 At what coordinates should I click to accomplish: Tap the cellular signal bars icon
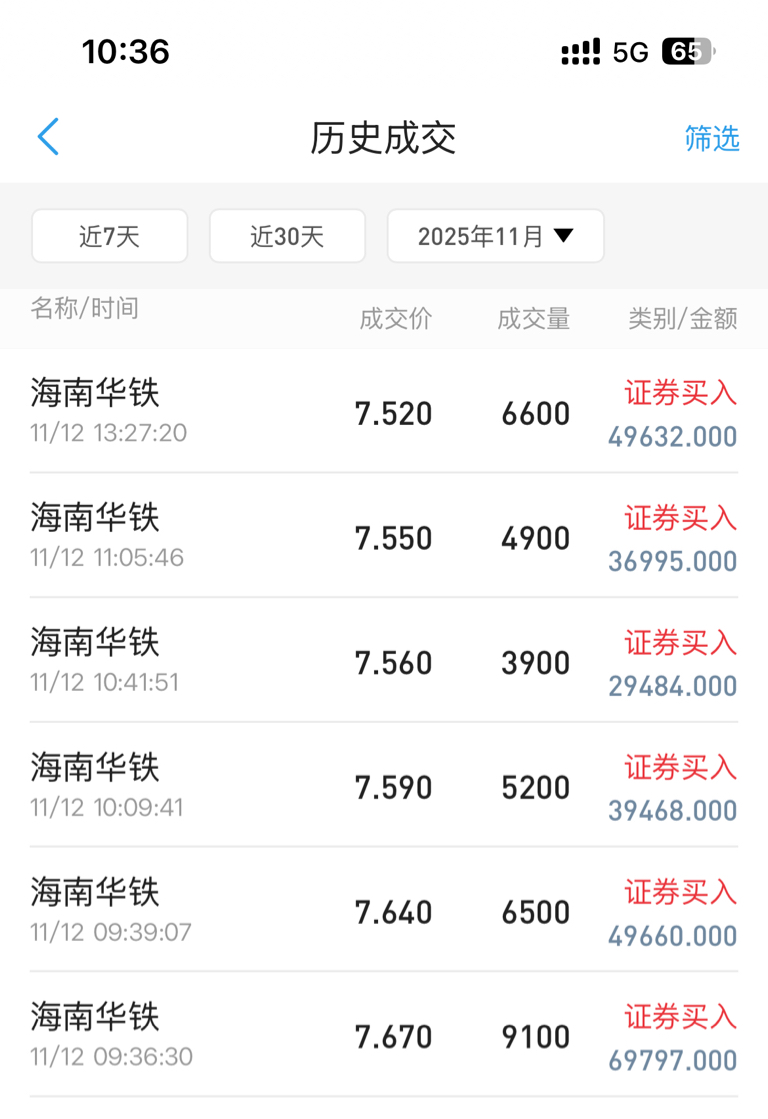(x=581, y=52)
